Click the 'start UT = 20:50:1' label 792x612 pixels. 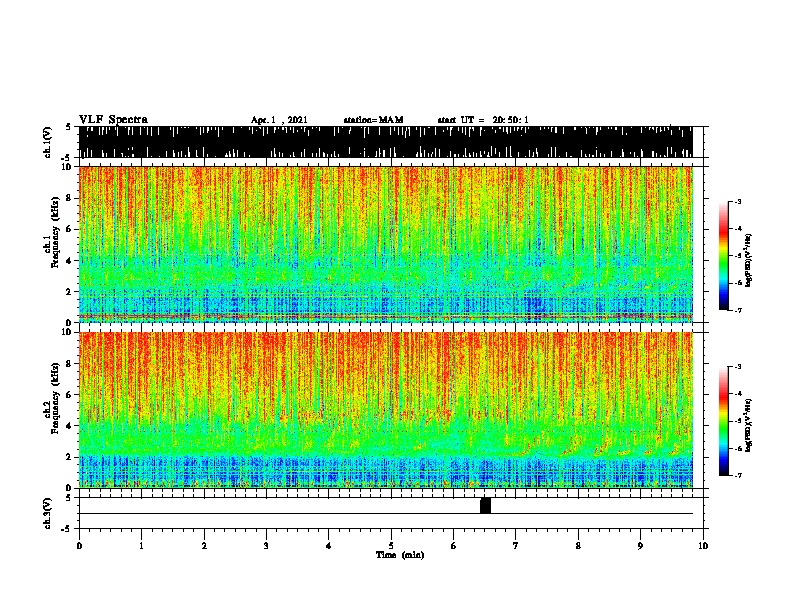pyautogui.click(x=483, y=120)
